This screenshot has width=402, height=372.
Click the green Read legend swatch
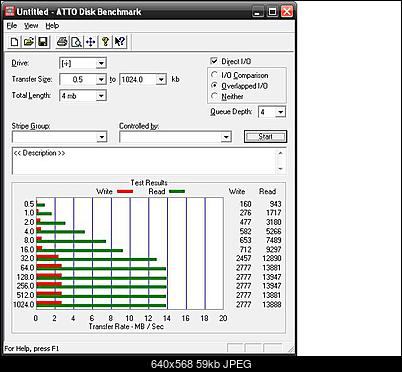(177, 192)
